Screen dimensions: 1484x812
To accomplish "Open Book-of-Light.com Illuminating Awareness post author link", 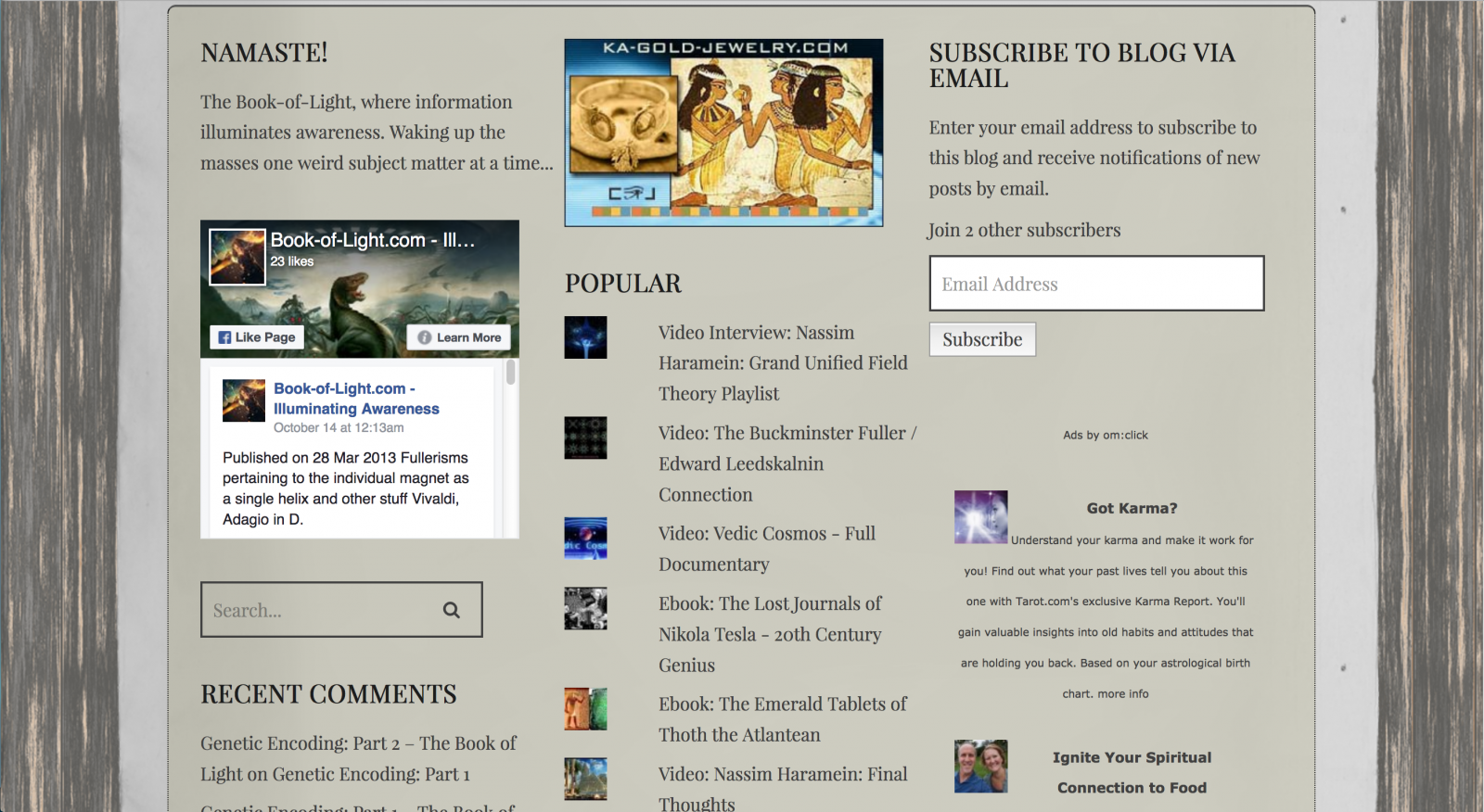I will click(x=356, y=399).
